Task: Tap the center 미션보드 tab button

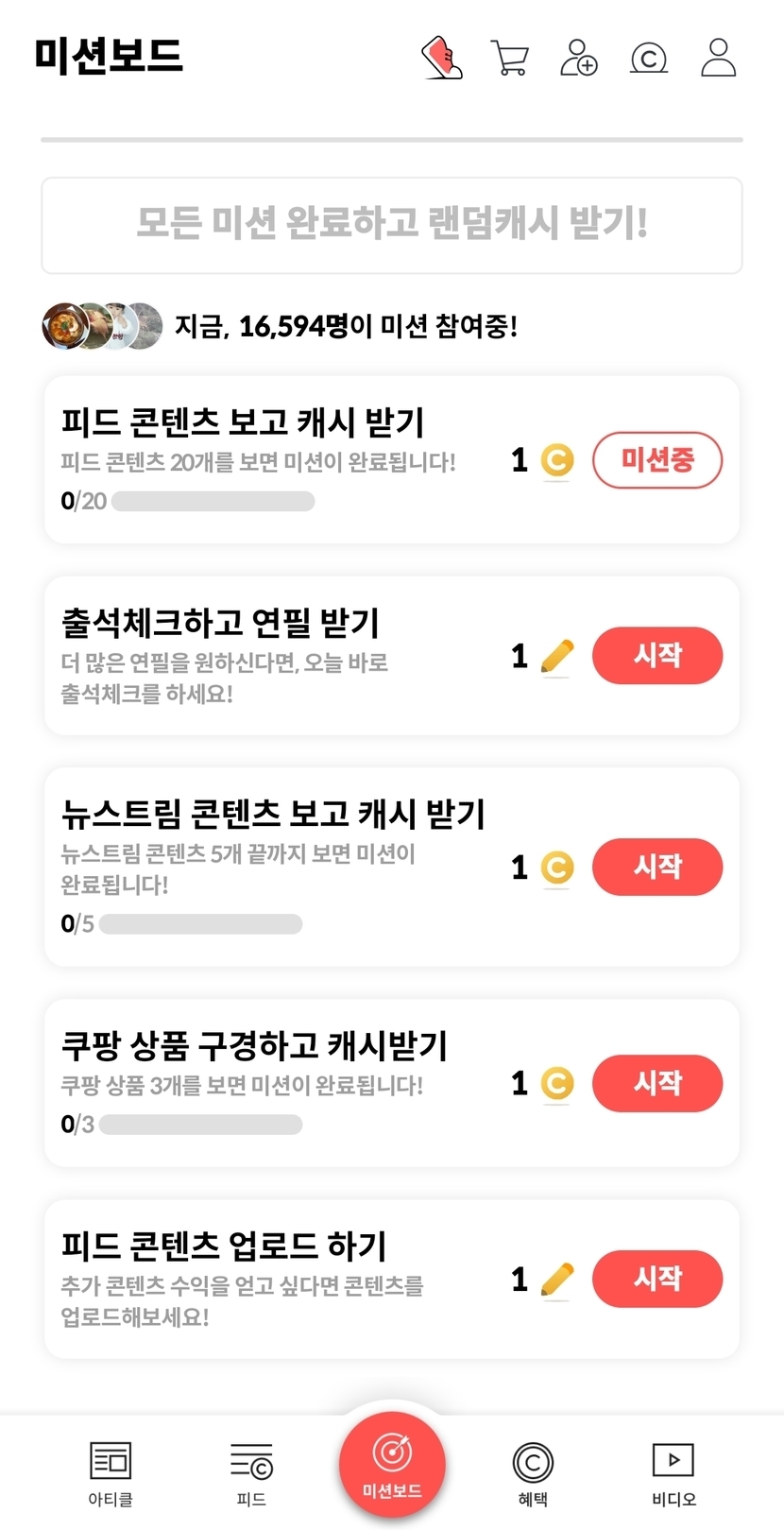Action: tap(392, 1463)
